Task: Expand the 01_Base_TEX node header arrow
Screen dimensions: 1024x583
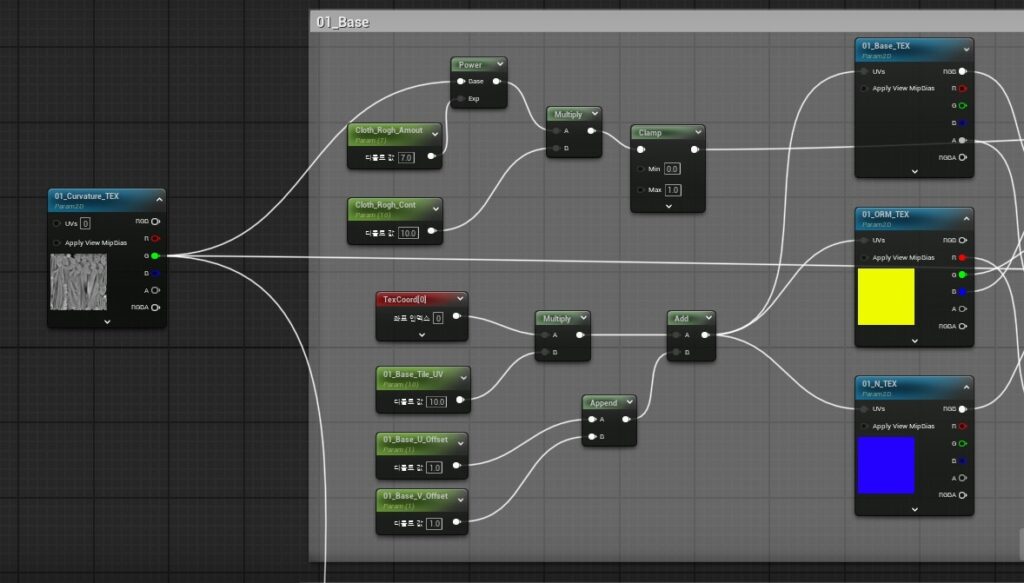Action: coord(967,49)
